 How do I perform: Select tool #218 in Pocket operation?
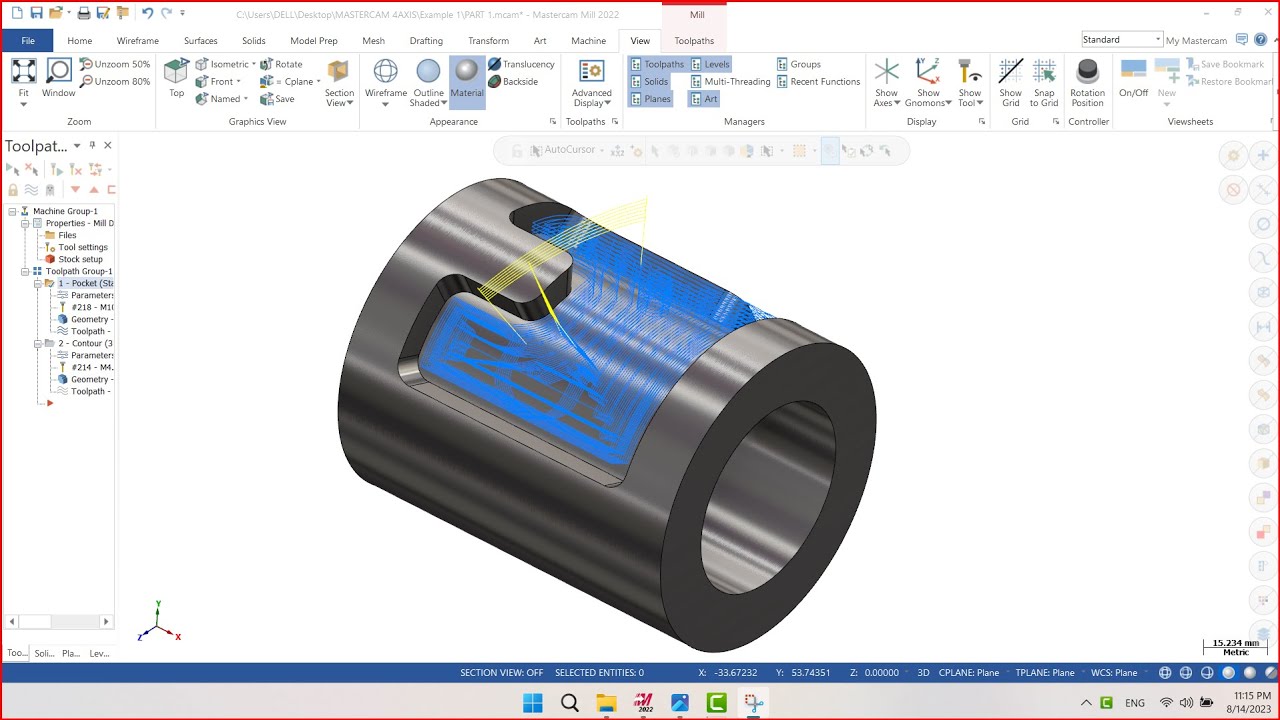tap(91, 307)
